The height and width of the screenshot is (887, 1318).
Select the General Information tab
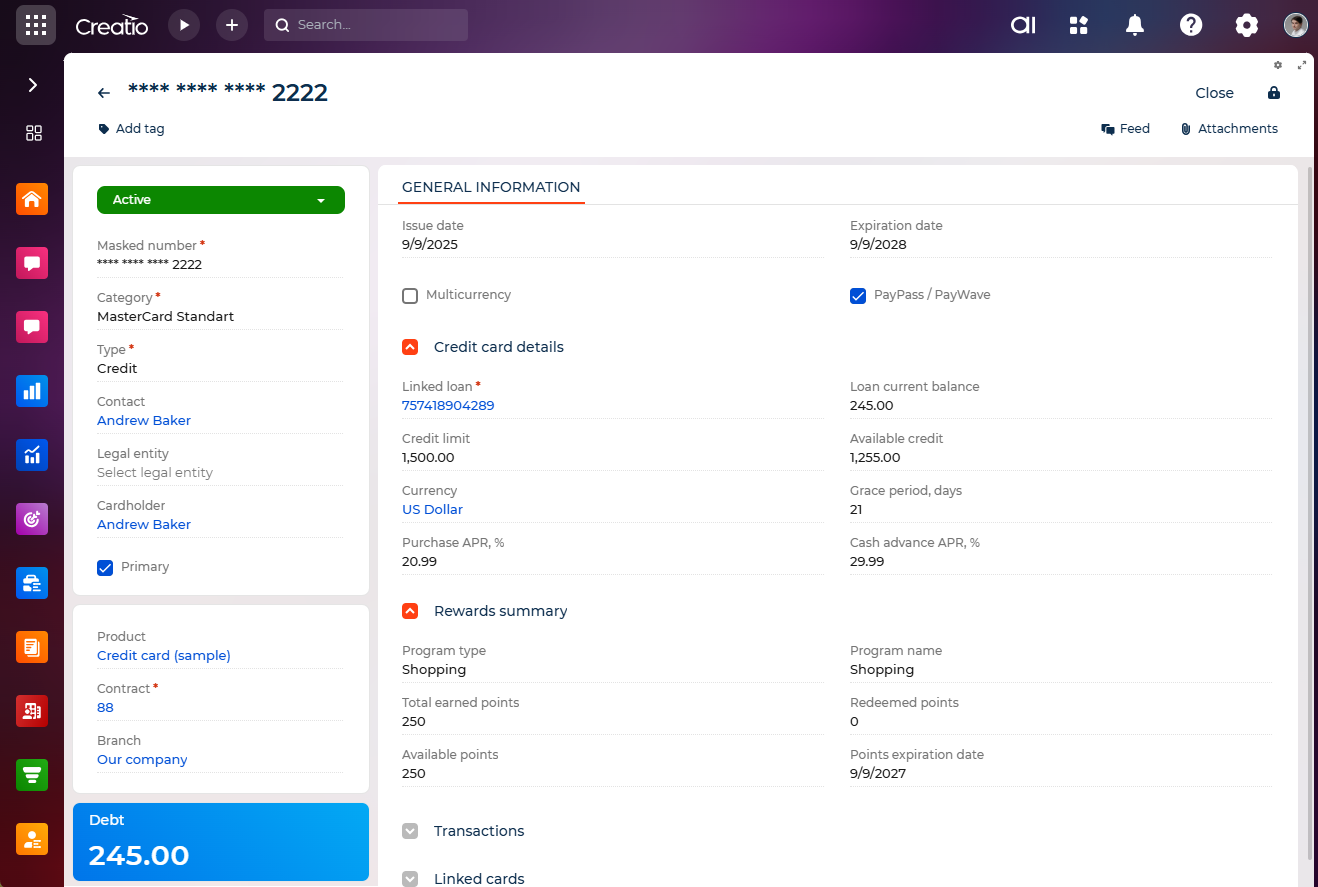(x=491, y=187)
